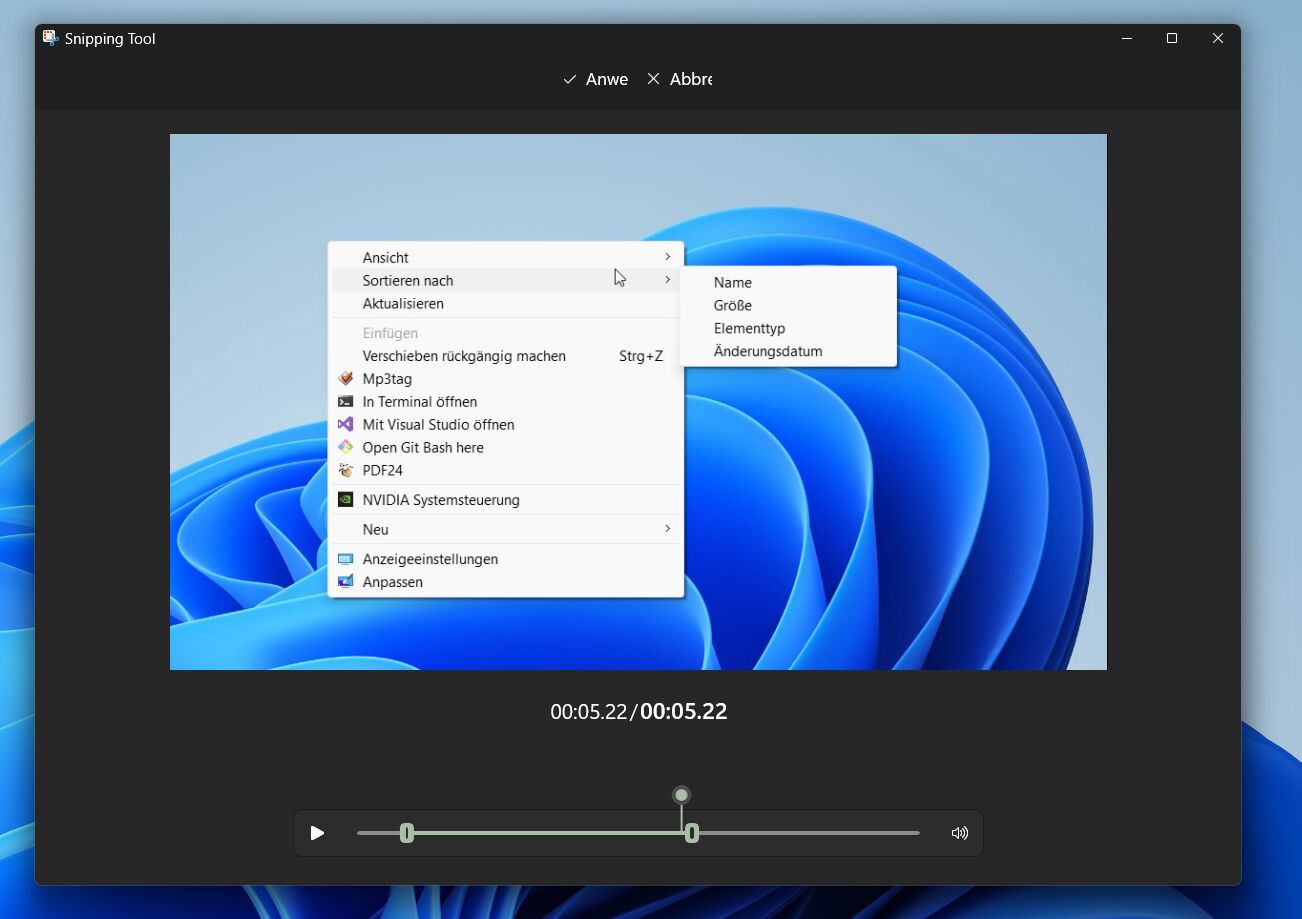Expand the Neu submenu arrow
This screenshot has height=919, width=1302.
(x=667, y=529)
